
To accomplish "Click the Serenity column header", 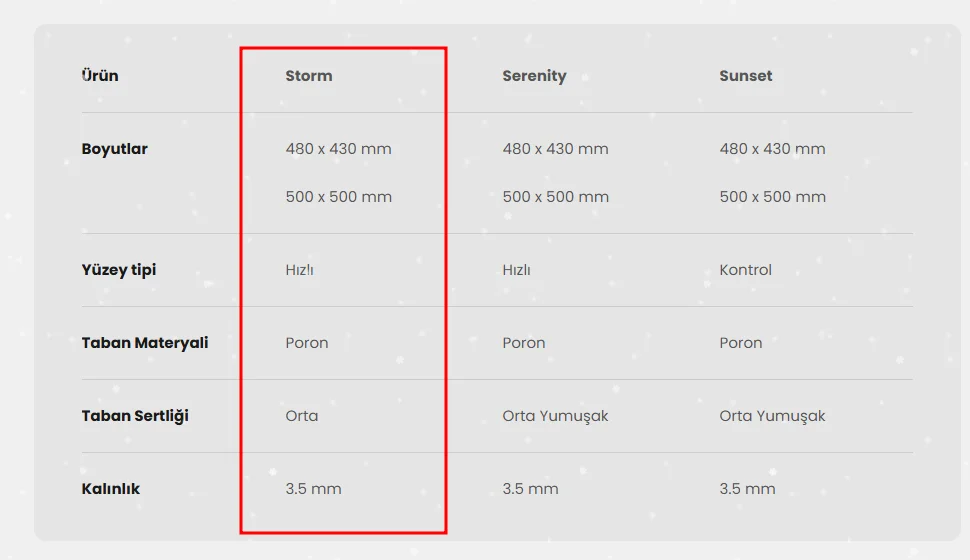I will coord(534,76).
